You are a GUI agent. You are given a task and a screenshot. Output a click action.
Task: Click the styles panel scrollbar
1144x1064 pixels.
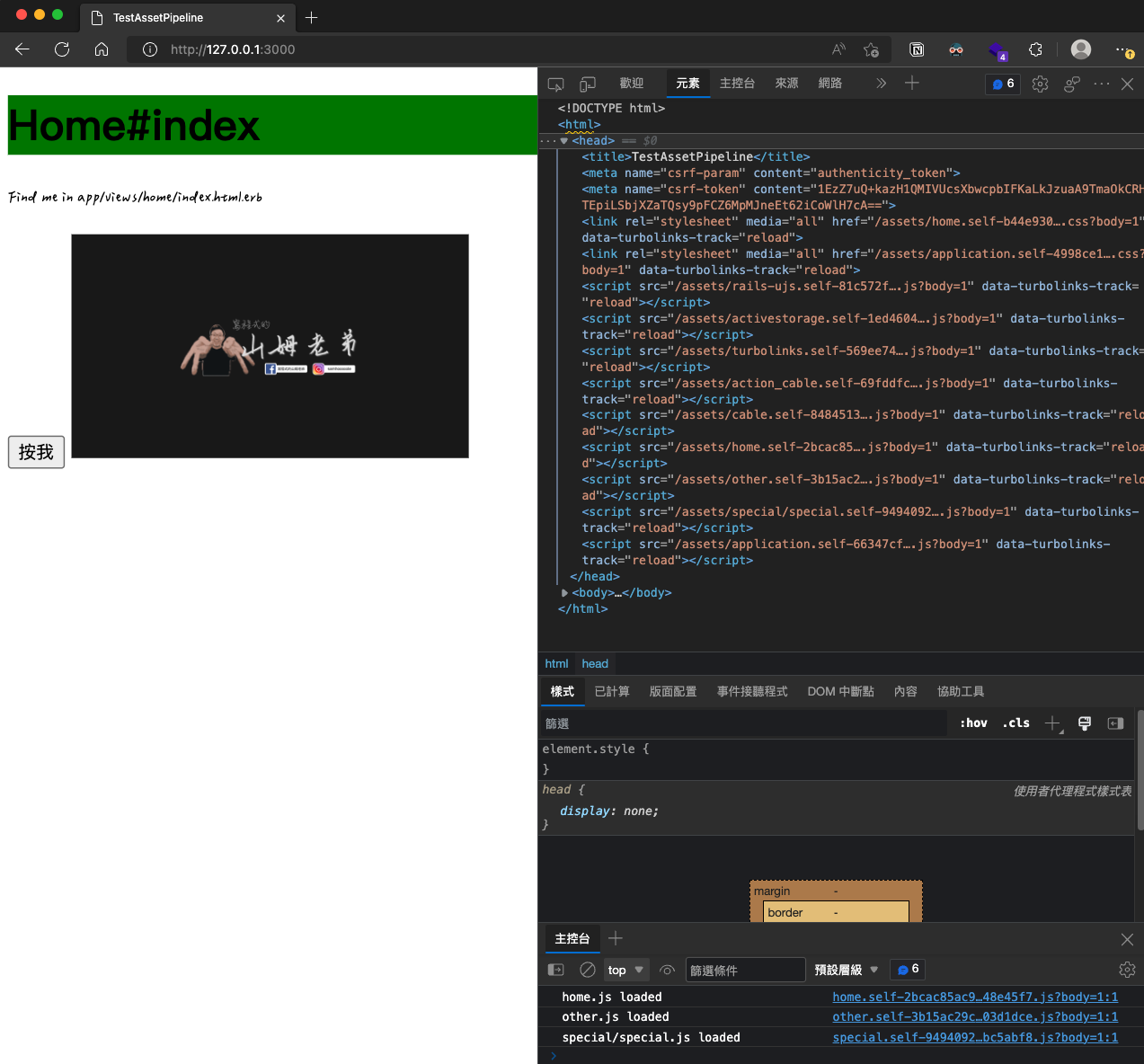click(x=1140, y=771)
